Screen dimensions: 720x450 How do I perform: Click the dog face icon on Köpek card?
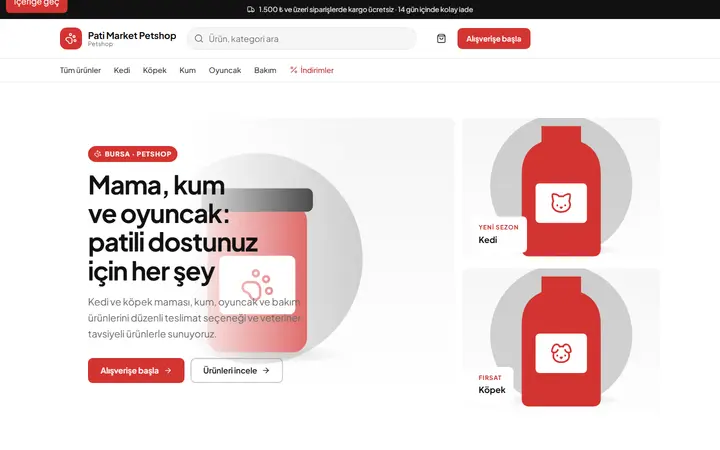[x=561, y=353]
